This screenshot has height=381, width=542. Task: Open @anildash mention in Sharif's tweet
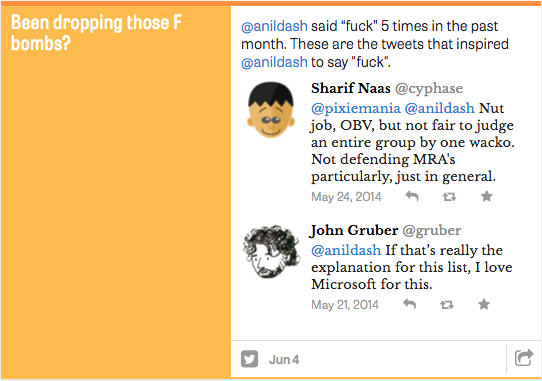click(439, 108)
